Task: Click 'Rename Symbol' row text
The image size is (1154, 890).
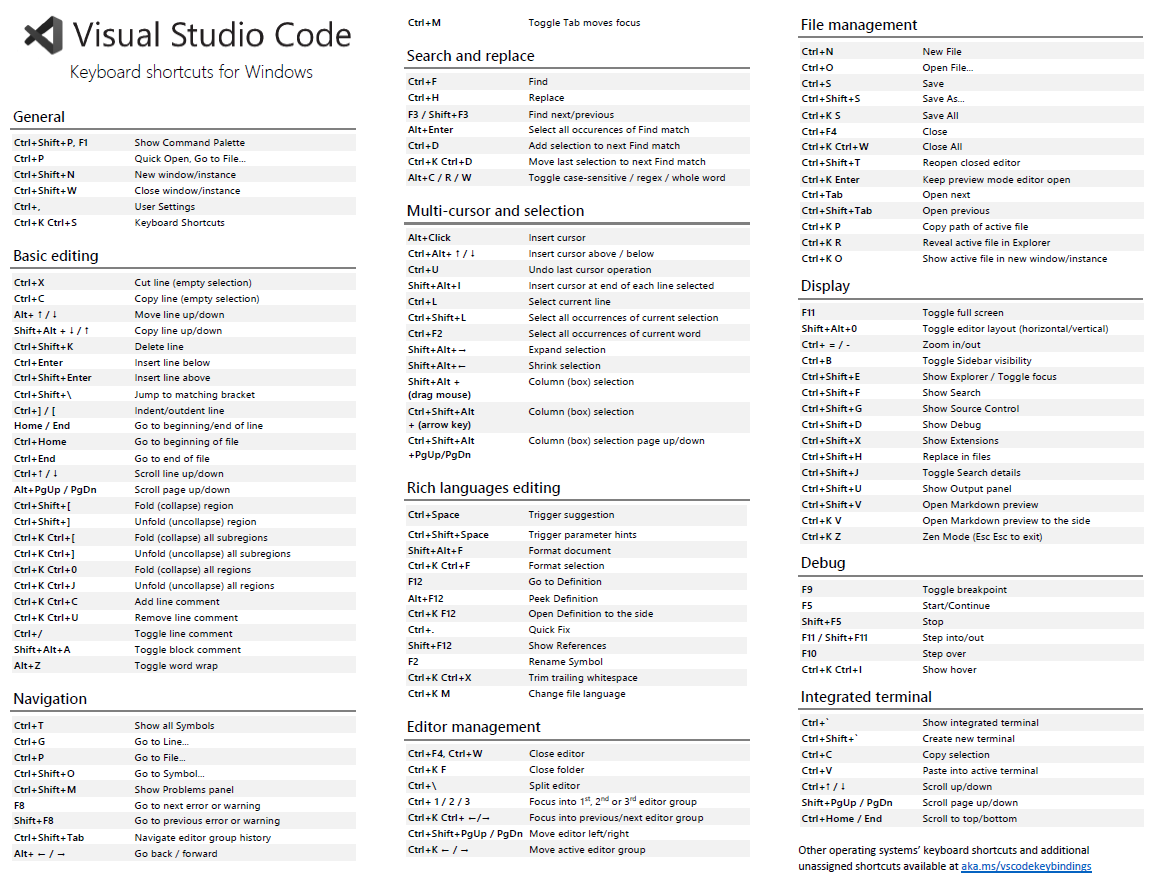Action: coord(565,662)
